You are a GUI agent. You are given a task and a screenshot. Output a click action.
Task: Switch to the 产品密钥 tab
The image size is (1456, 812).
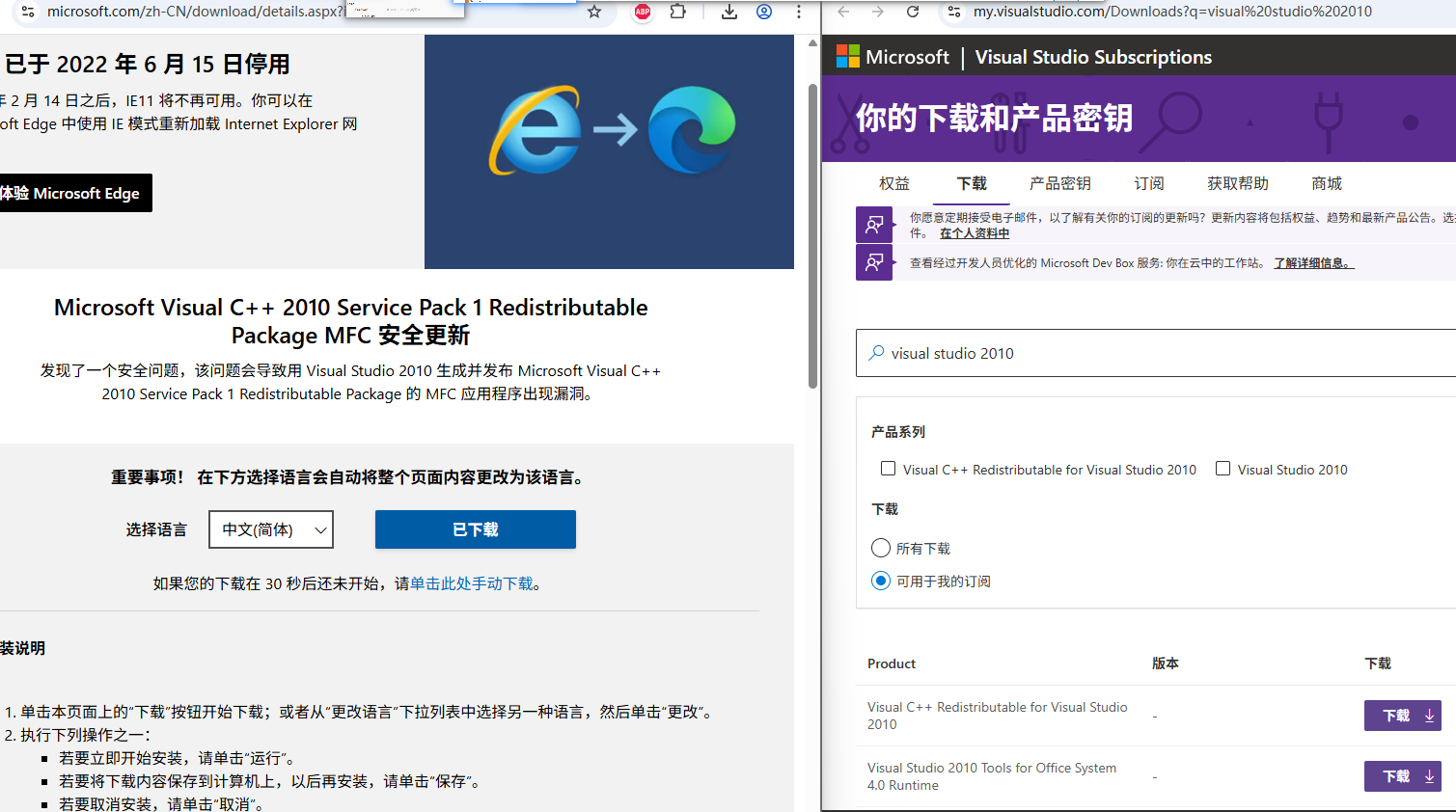[1060, 183]
